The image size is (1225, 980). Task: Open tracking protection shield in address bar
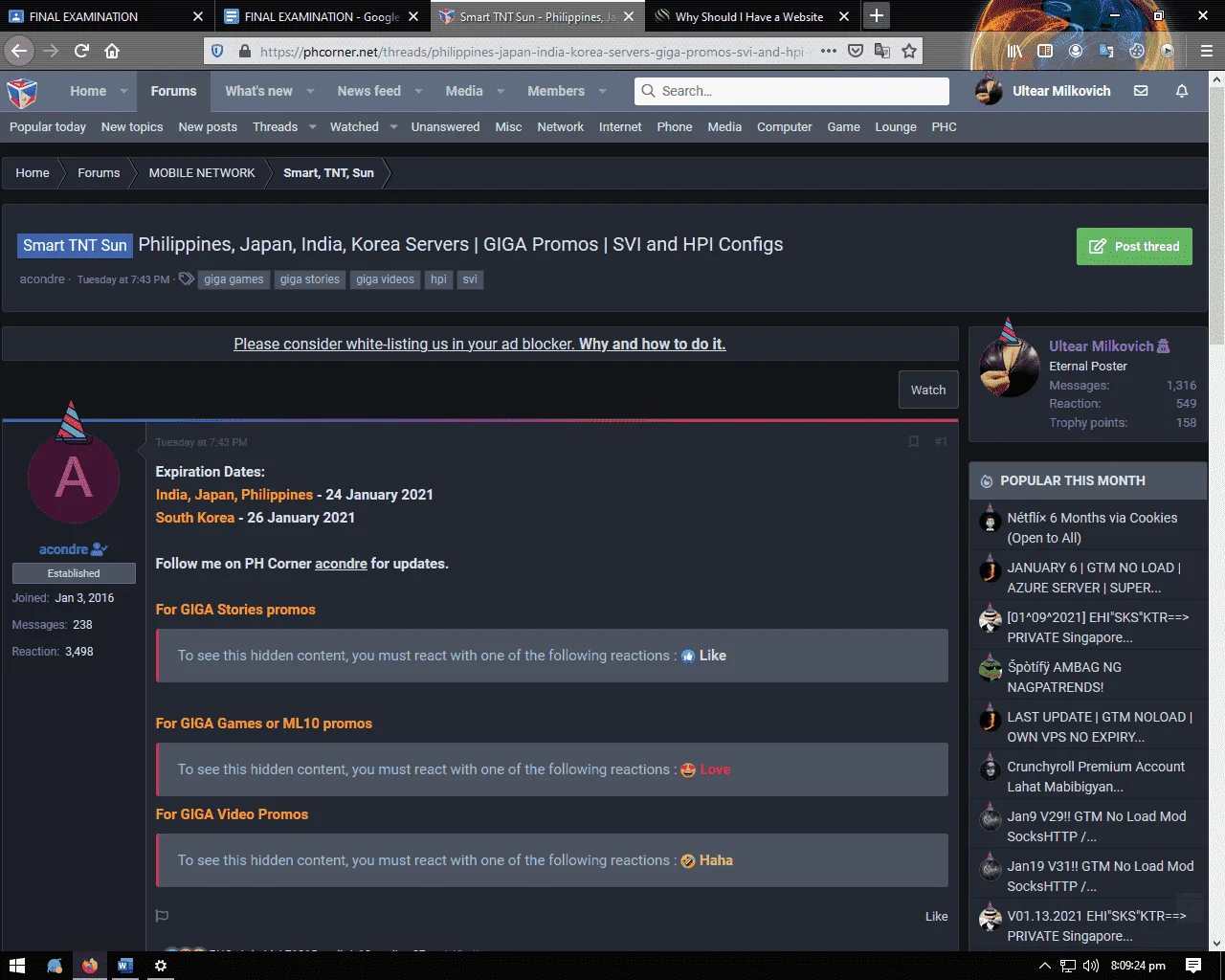pos(217,52)
